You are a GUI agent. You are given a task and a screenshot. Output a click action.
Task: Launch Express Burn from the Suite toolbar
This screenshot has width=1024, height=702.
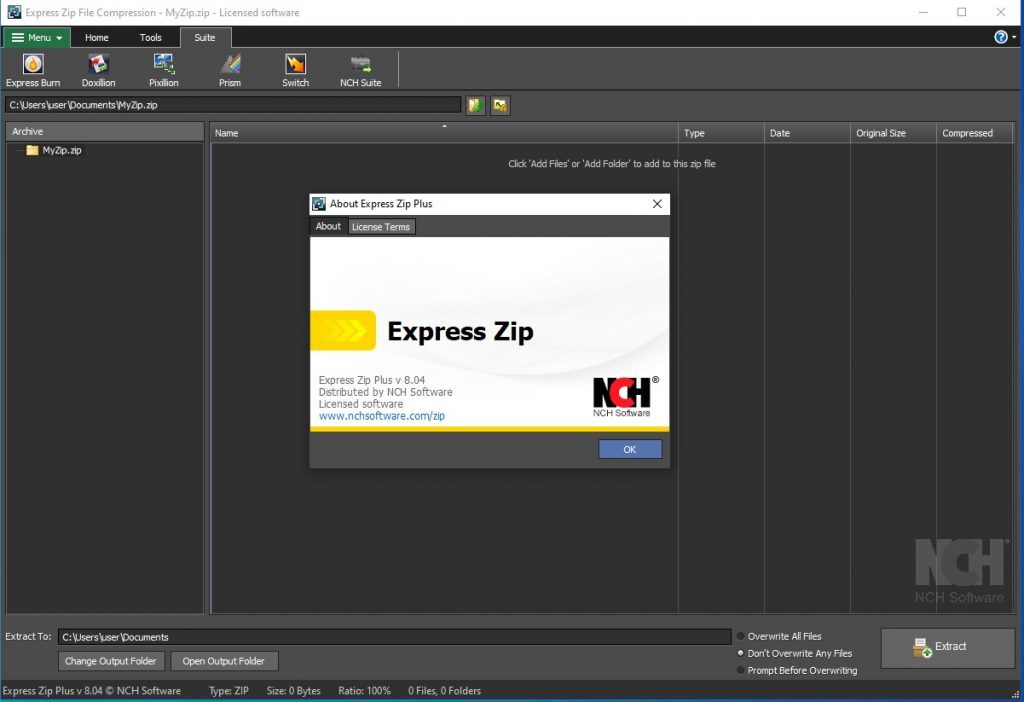coord(33,70)
